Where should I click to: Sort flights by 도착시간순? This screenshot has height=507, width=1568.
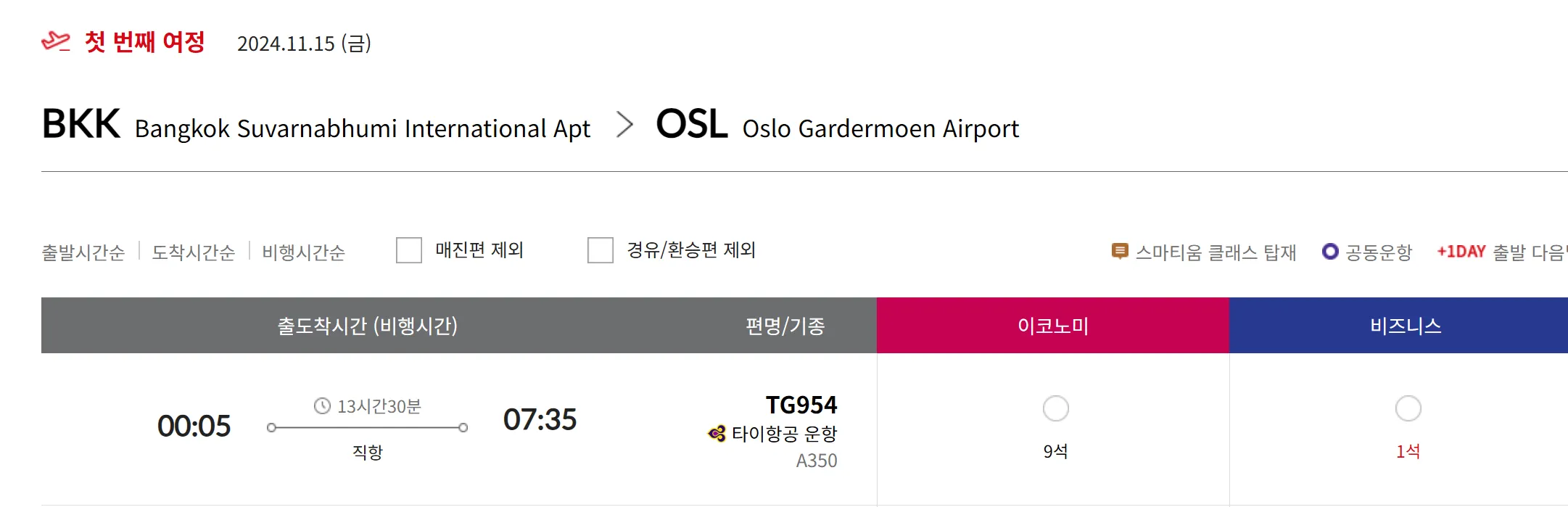coord(194,252)
